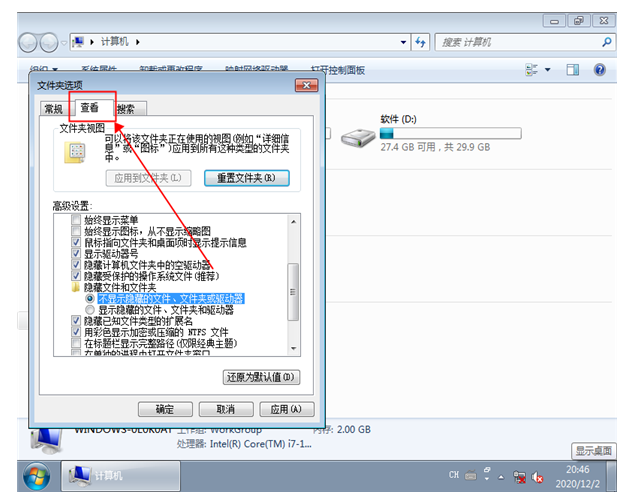Switch to the 查看 tab

click(91, 107)
